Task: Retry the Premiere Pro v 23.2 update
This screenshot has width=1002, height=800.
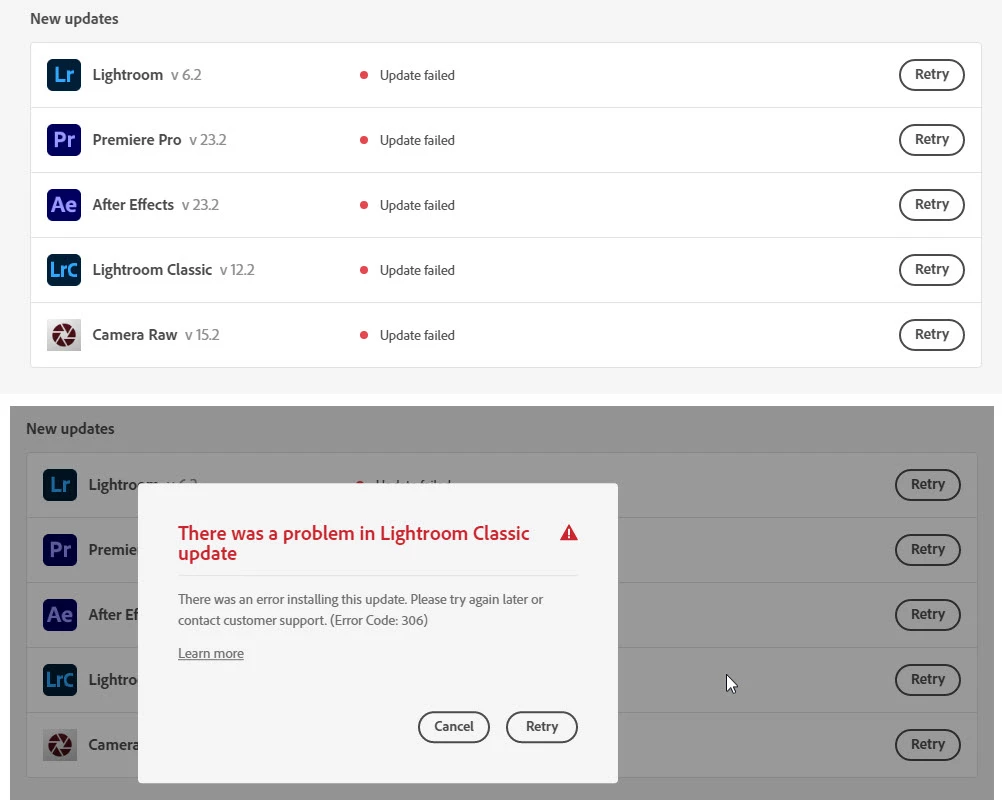Action: coord(931,140)
